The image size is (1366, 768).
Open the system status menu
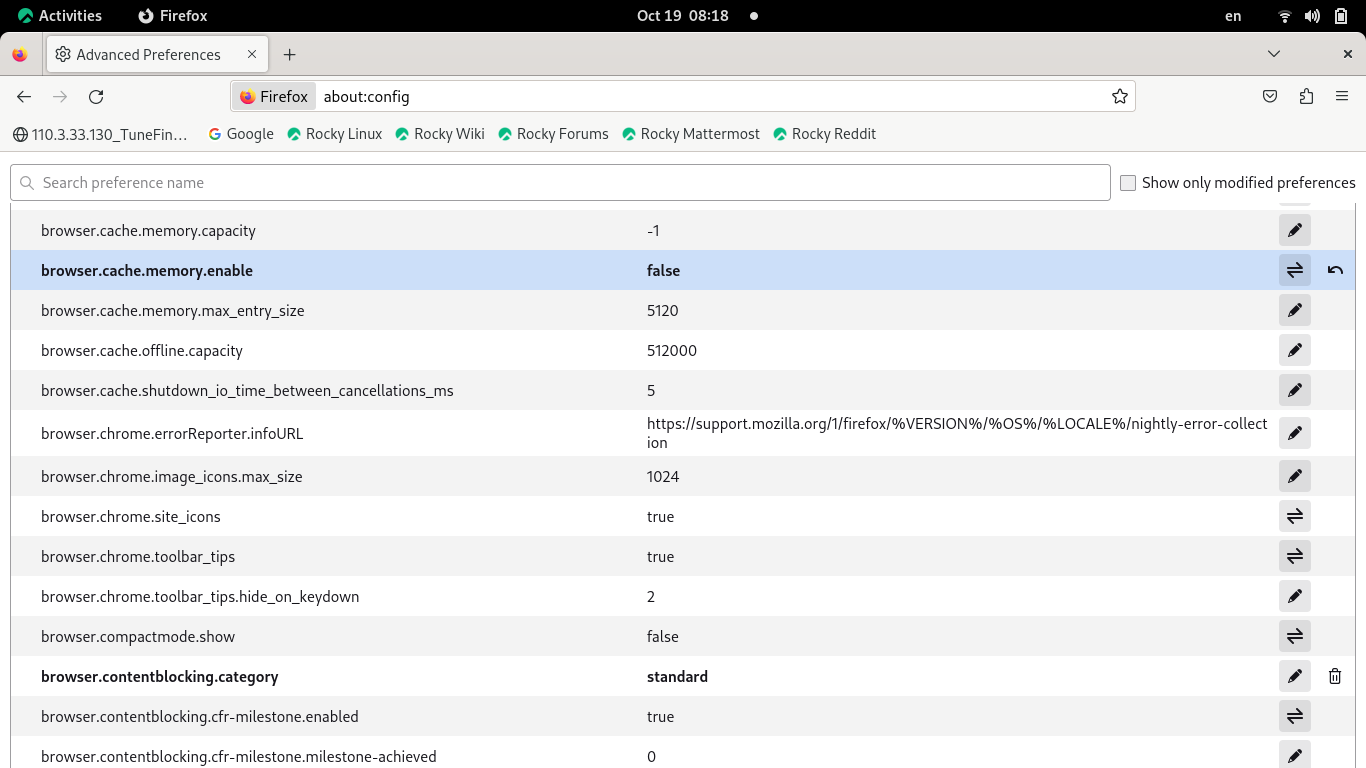pyautogui.click(x=1312, y=16)
